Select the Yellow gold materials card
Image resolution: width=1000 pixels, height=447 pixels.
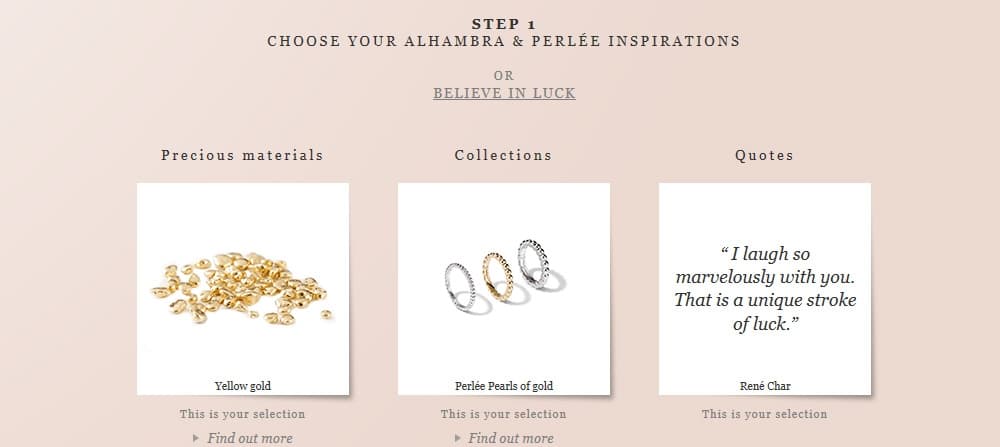pos(242,289)
